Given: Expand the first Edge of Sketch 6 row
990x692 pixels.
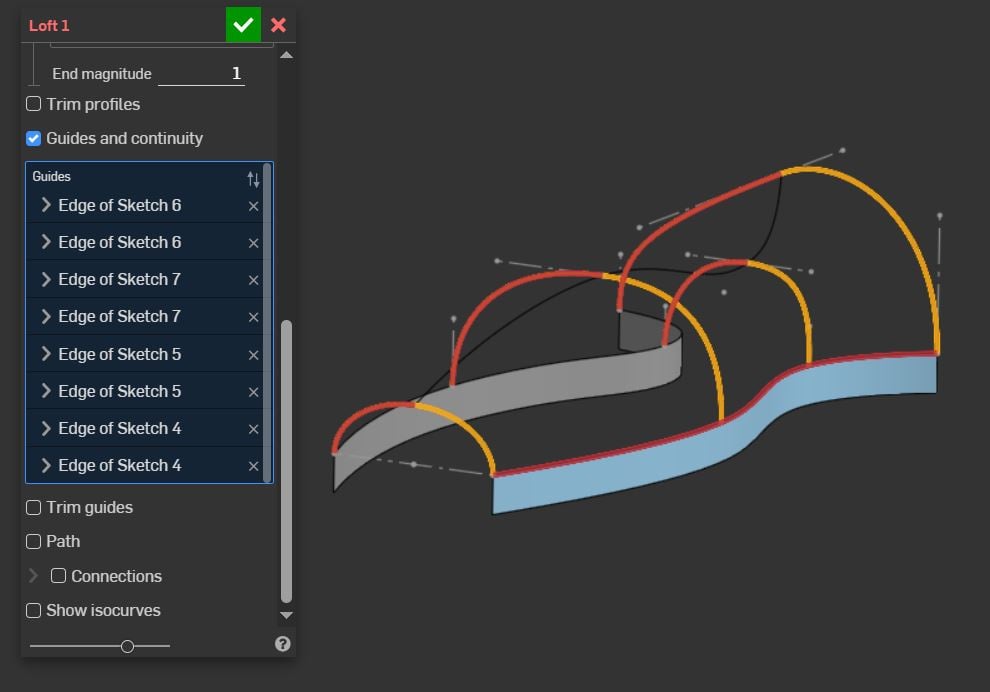Looking at the screenshot, I should click(x=45, y=205).
